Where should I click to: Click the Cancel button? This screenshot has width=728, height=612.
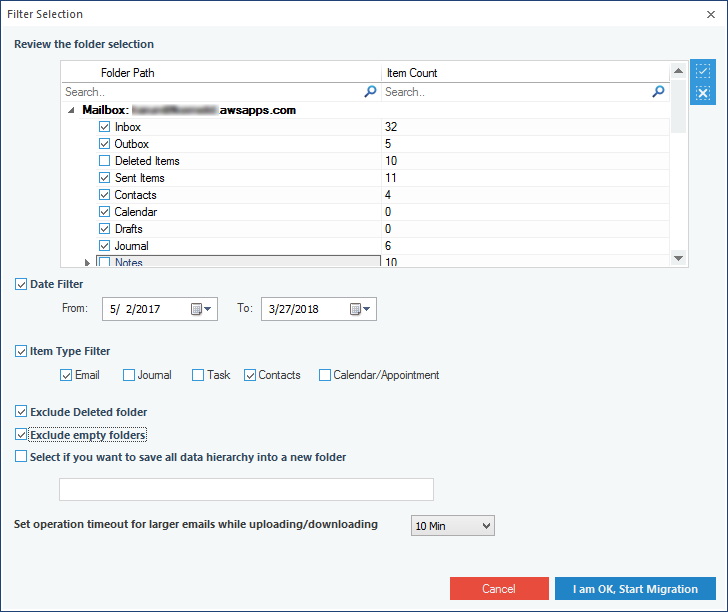click(x=499, y=588)
